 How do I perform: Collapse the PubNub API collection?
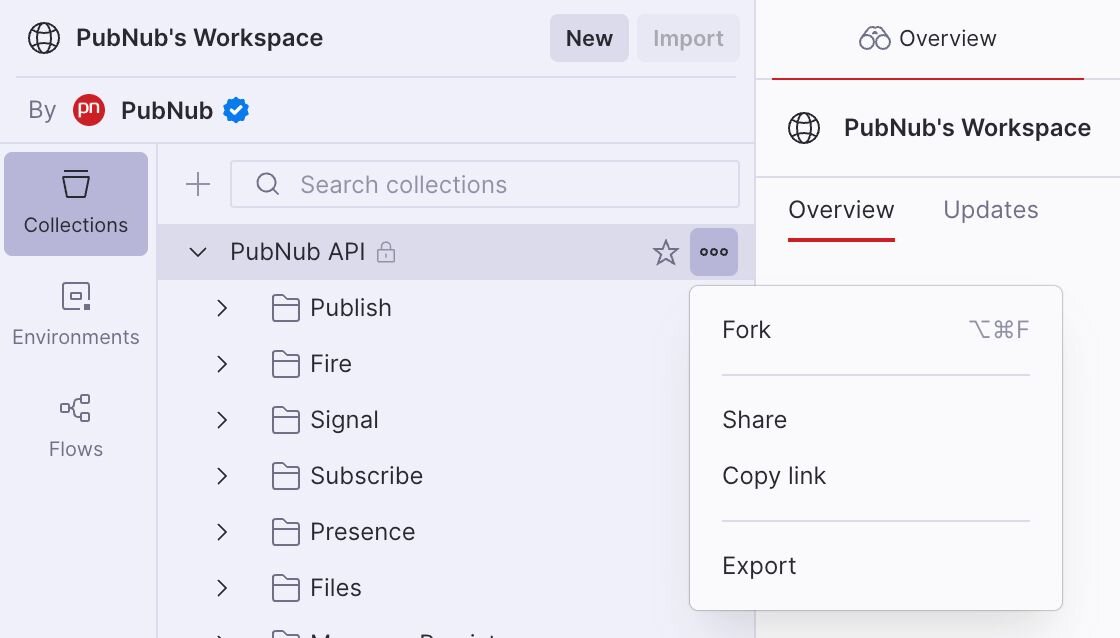click(x=198, y=252)
